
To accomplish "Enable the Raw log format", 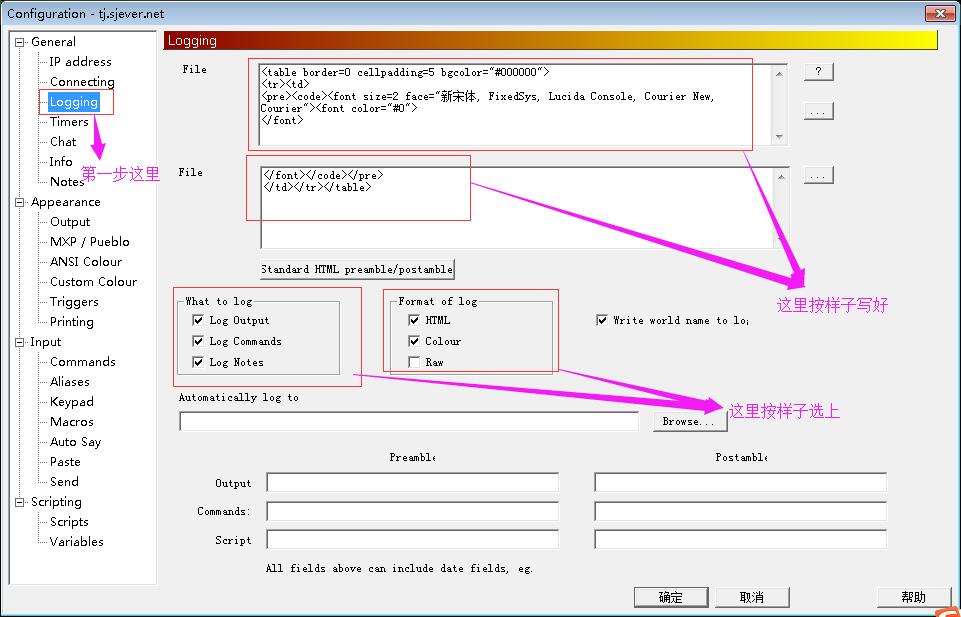I will click(414, 362).
